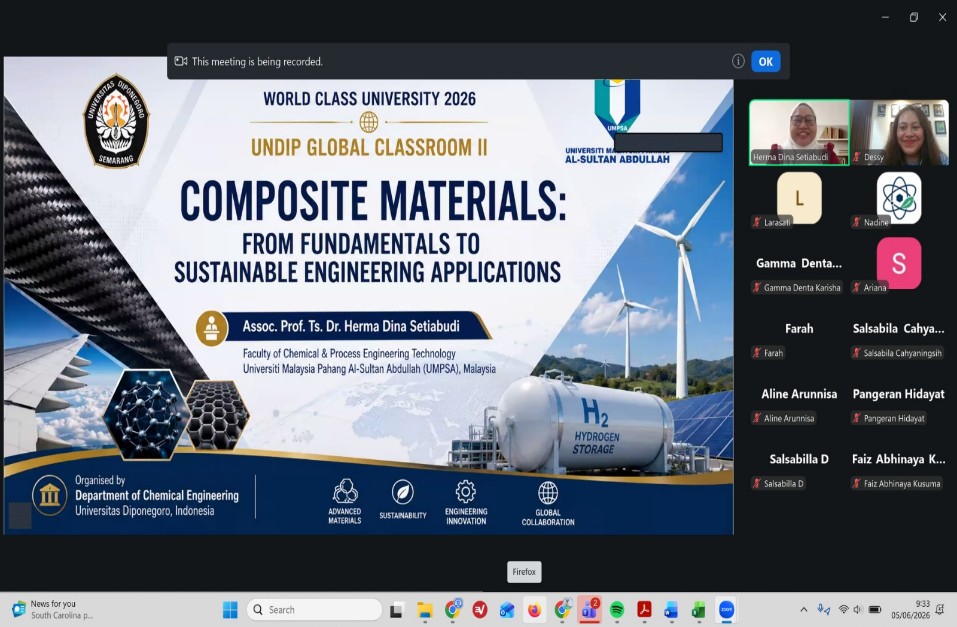Screen dimensions: 957x627
Task: Open the recording info icon
Action: pos(738,61)
